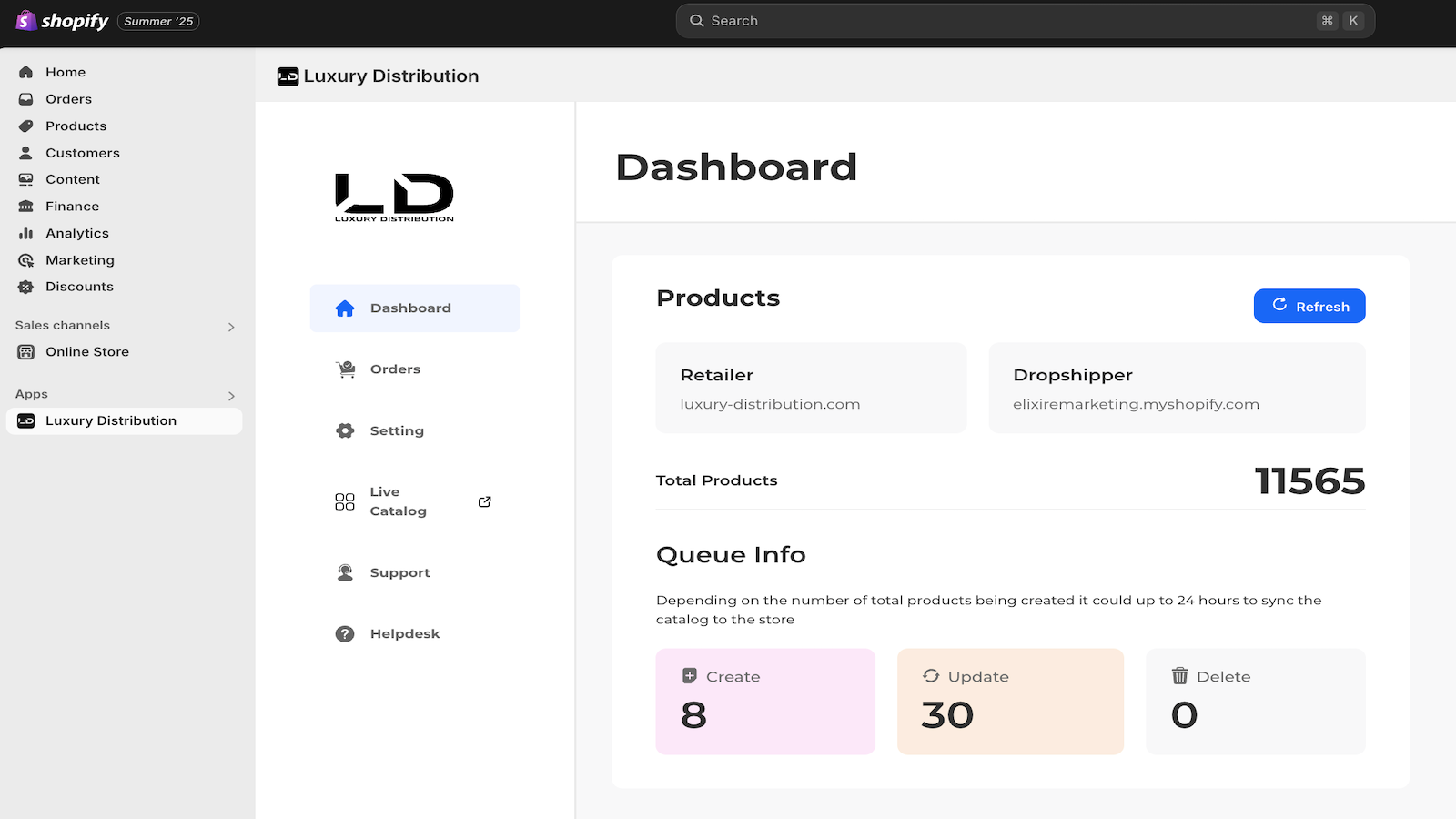Viewport: 1456px width, 819px height.
Task: Click the Orders inbox icon in the Shopify sidebar
Action: (x=26, y=99)
